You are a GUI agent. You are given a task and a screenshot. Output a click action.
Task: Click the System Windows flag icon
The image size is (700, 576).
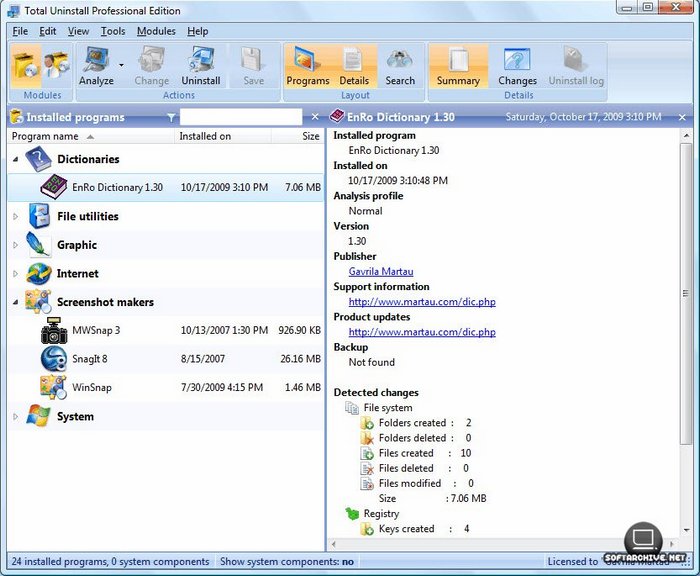38,416
